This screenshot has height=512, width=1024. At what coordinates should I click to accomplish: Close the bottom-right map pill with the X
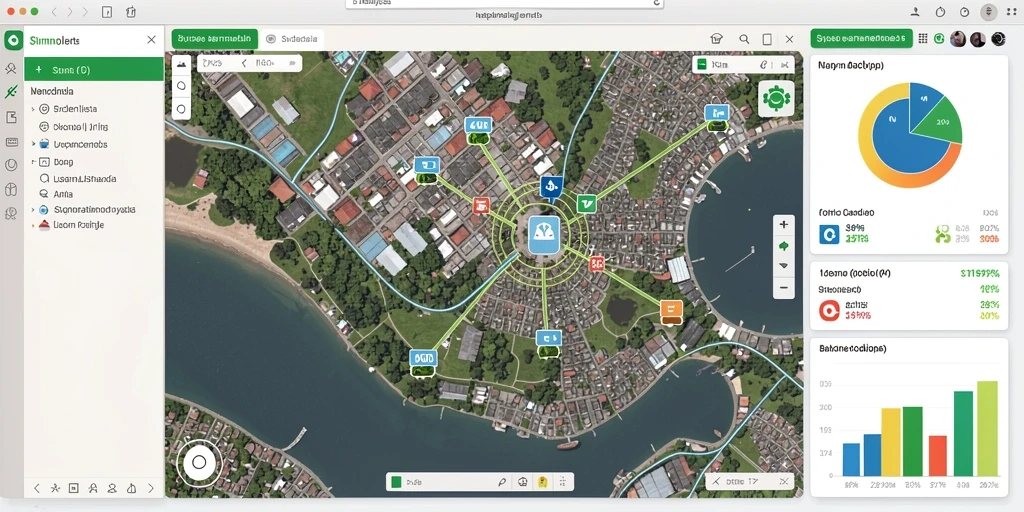(x=786, y=482)
